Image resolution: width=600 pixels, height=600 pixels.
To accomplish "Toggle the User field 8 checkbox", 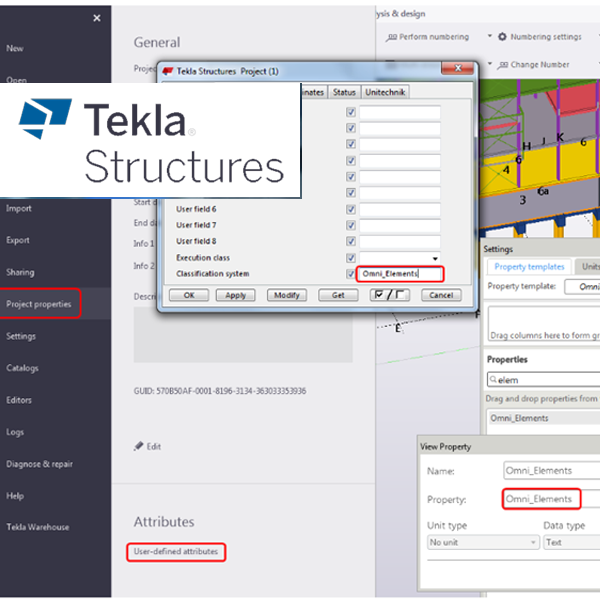I will [x=351, y=241].
